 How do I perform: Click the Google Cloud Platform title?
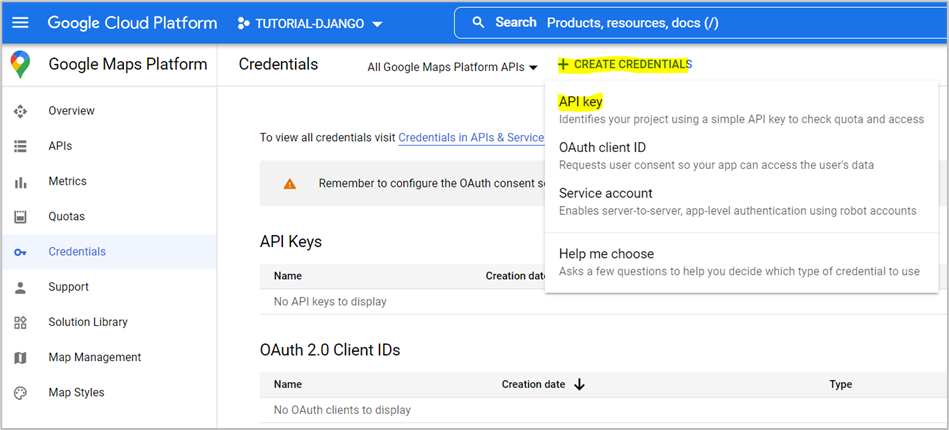click(132, 23)
